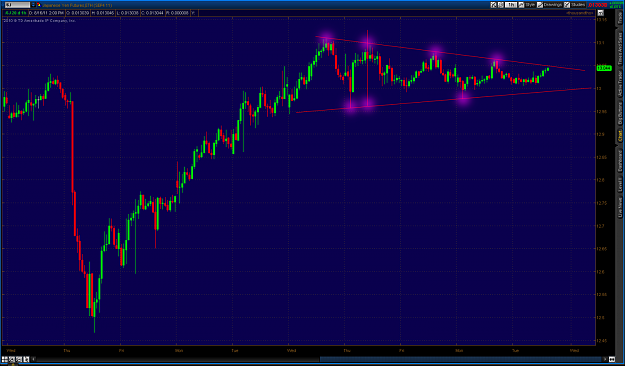This screenshot has width=625, height=366.
Task: Click the small icon above the price axis
Action: (x=601, y=13)
